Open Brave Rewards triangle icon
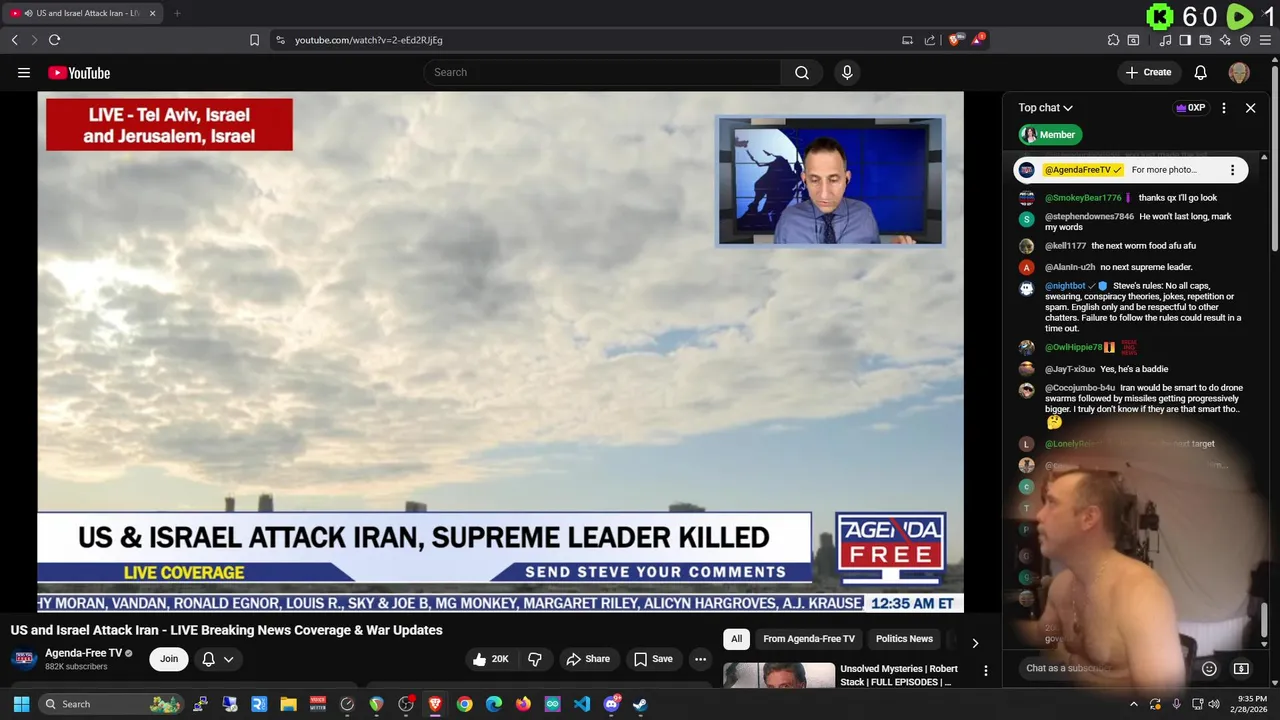 [x=978, y=40]
